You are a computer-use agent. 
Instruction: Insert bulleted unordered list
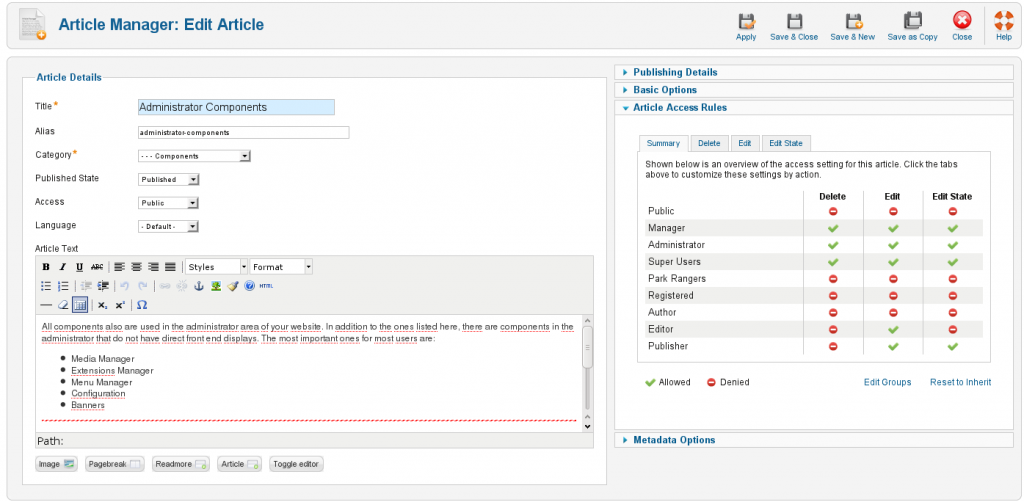coord(46,286)
